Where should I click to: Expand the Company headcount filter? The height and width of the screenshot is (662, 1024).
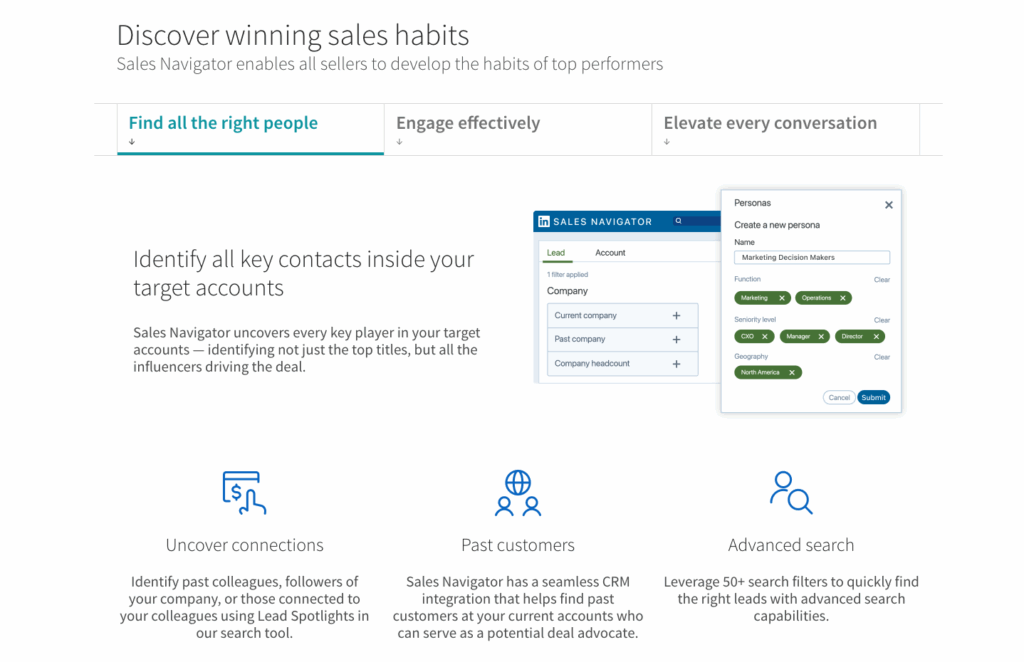[x=676, y=363]
